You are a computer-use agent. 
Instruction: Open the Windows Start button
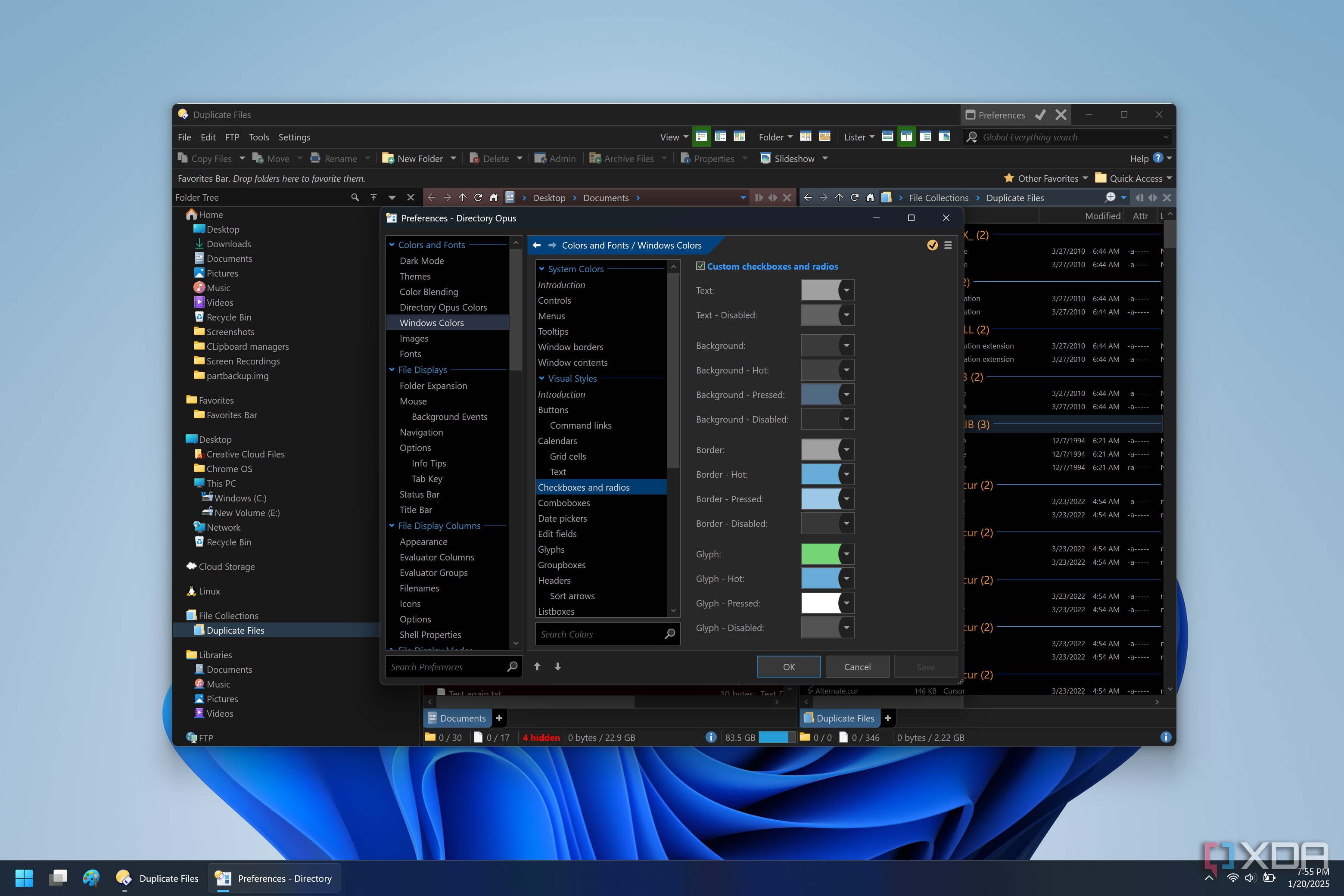click(x=24, y=878)
